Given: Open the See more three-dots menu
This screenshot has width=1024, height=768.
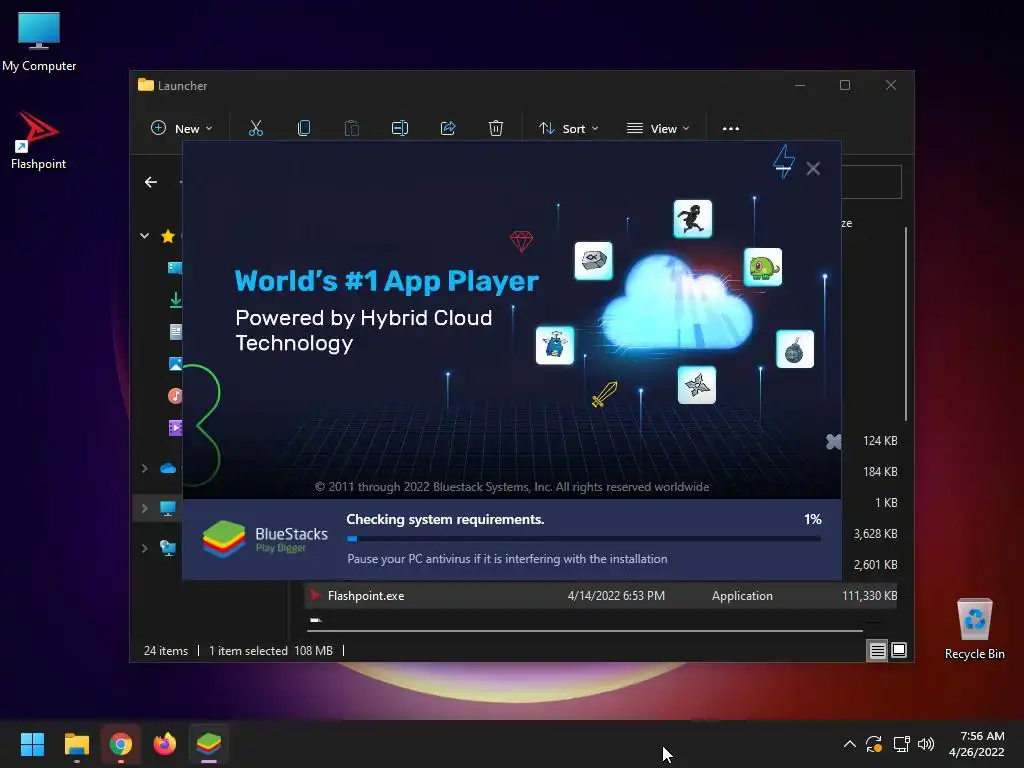Looking at the screenshot, I should pos(731,129).
